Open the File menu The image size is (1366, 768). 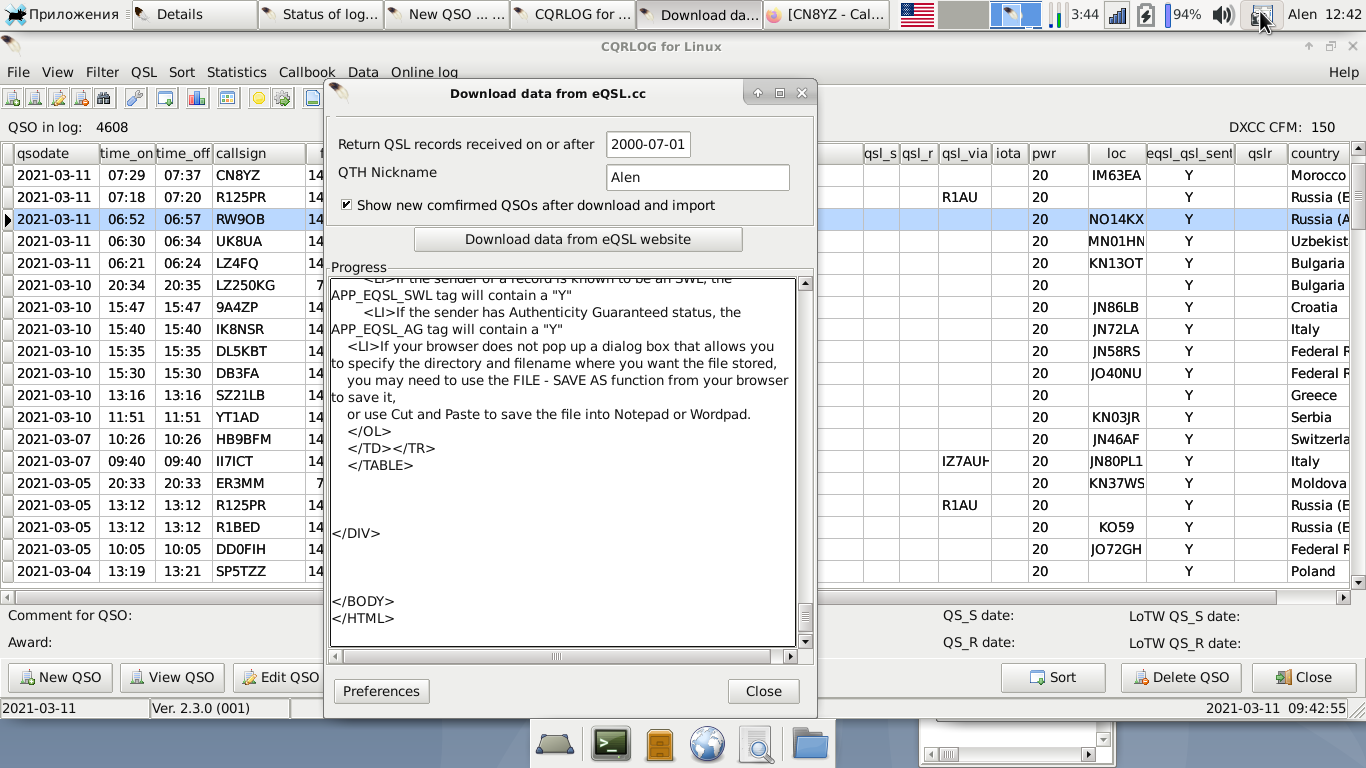18,72
